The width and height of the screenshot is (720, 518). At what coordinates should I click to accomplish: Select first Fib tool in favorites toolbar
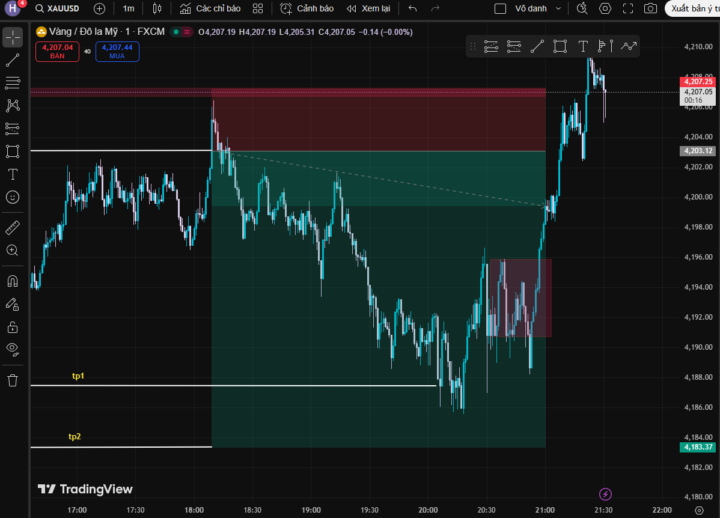click(x=491, y=46)
